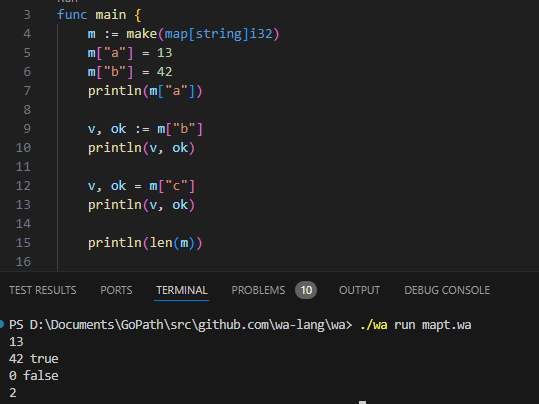Click the problems count badge 10
The image size is (539, 404).
point(306,290)
